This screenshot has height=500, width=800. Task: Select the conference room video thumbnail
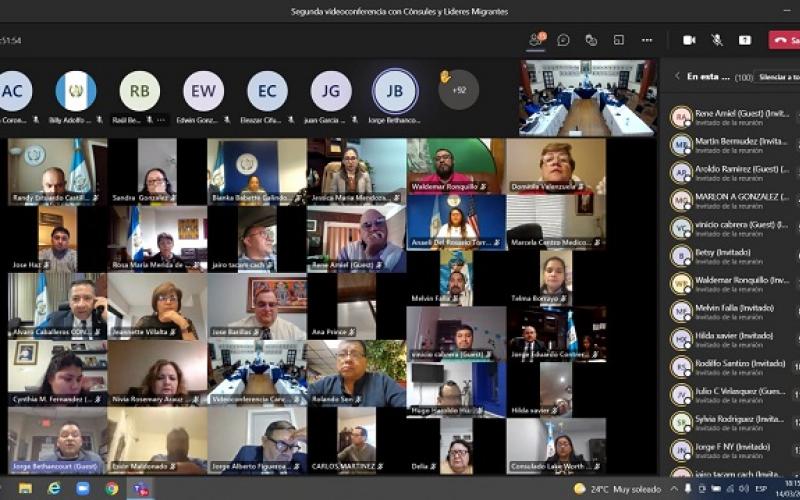point(586,98)
